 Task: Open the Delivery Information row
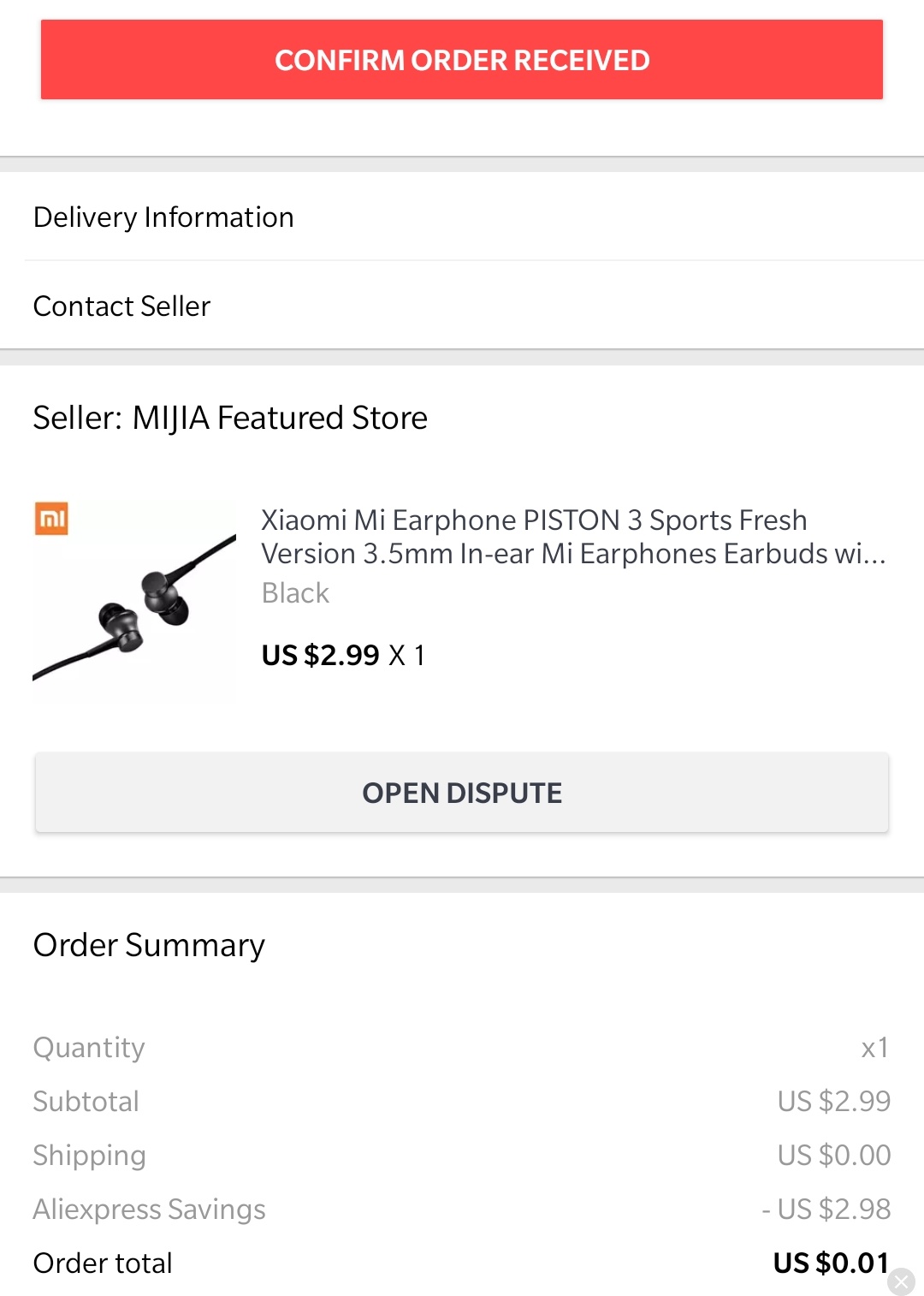tap(462, 217)
